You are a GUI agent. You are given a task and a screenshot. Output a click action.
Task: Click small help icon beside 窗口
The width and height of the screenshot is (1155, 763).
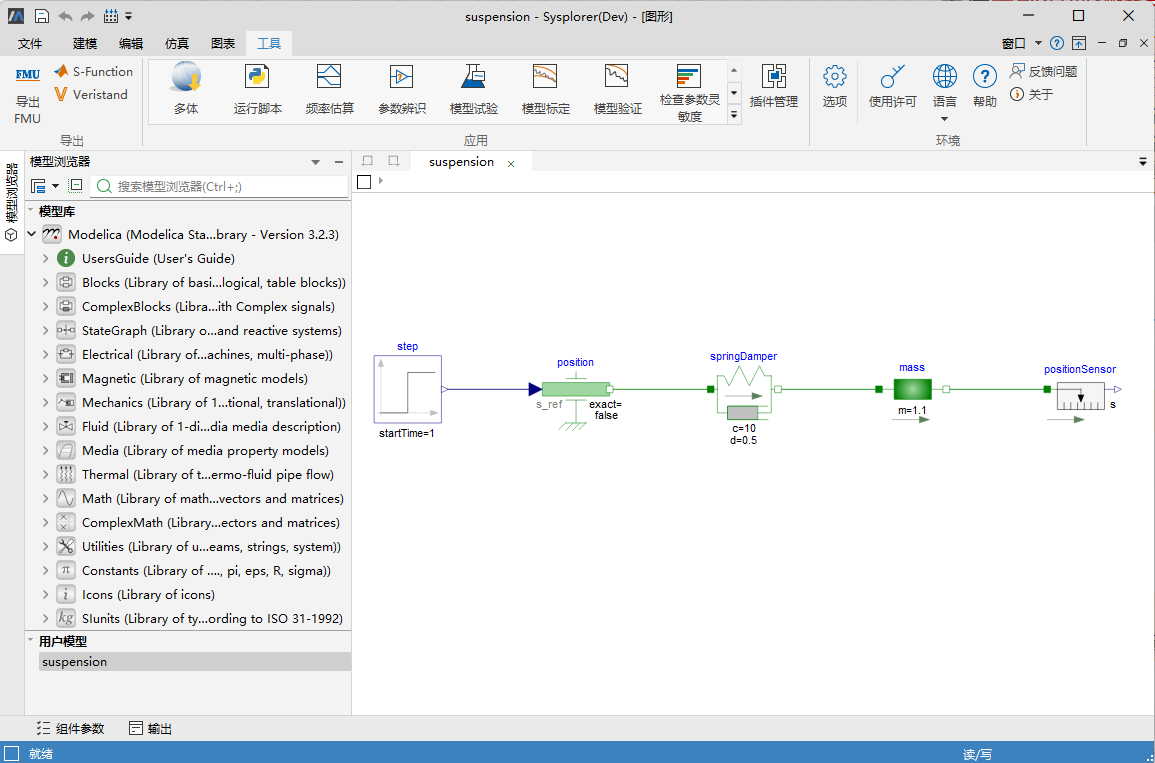point(1057,43)
